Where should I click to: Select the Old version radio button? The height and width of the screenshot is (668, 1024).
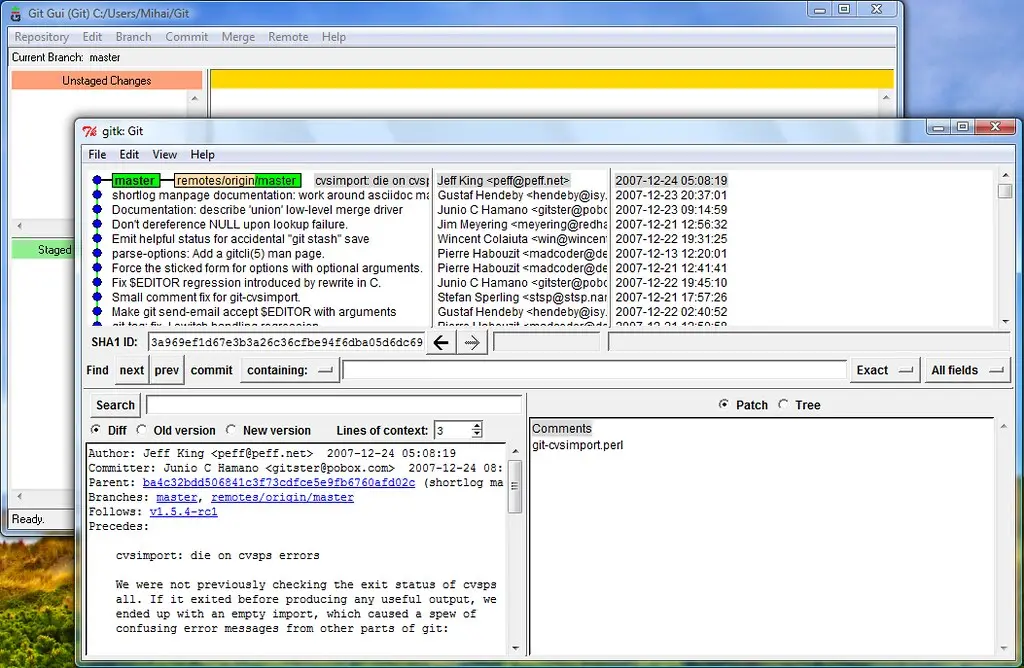142,430
